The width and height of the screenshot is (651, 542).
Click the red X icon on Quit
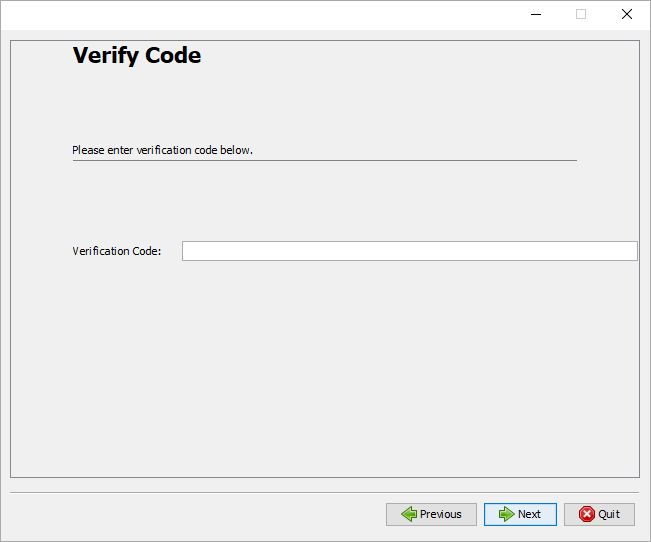586,514
